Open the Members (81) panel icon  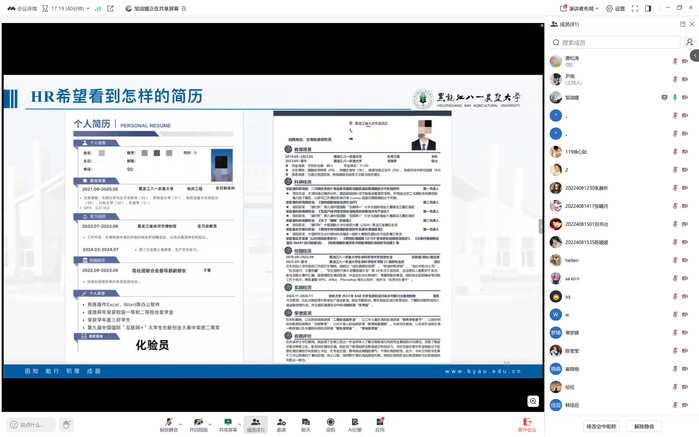coord(255,422)
